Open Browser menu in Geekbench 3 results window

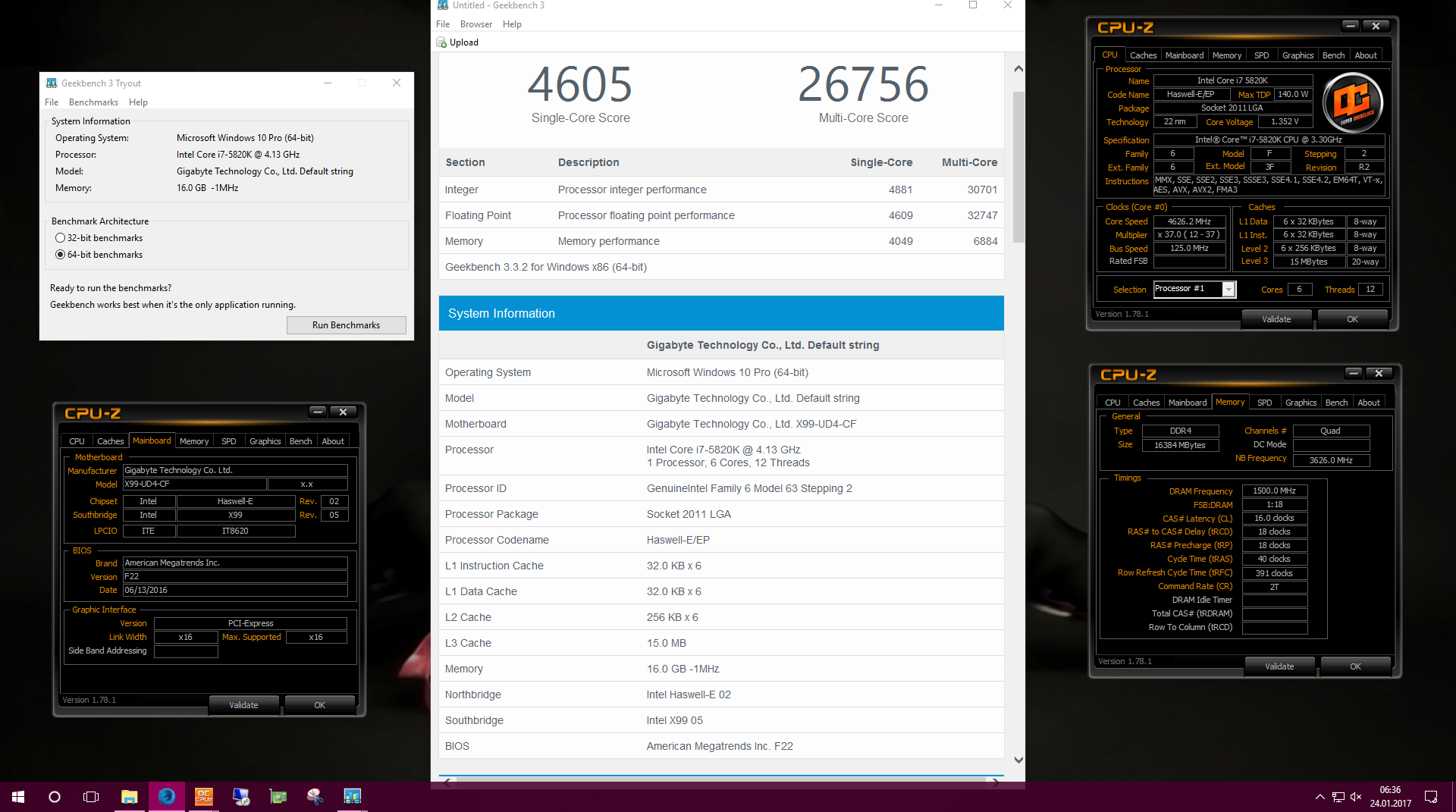coord(476,24)
